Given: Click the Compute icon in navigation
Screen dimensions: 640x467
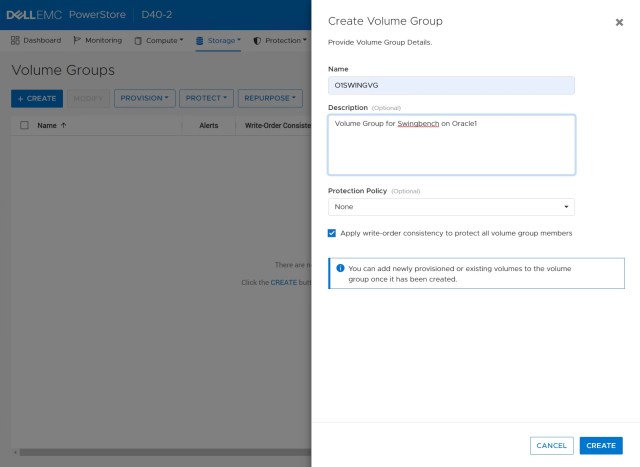Looking at the screenshot, I should [138, 41].
